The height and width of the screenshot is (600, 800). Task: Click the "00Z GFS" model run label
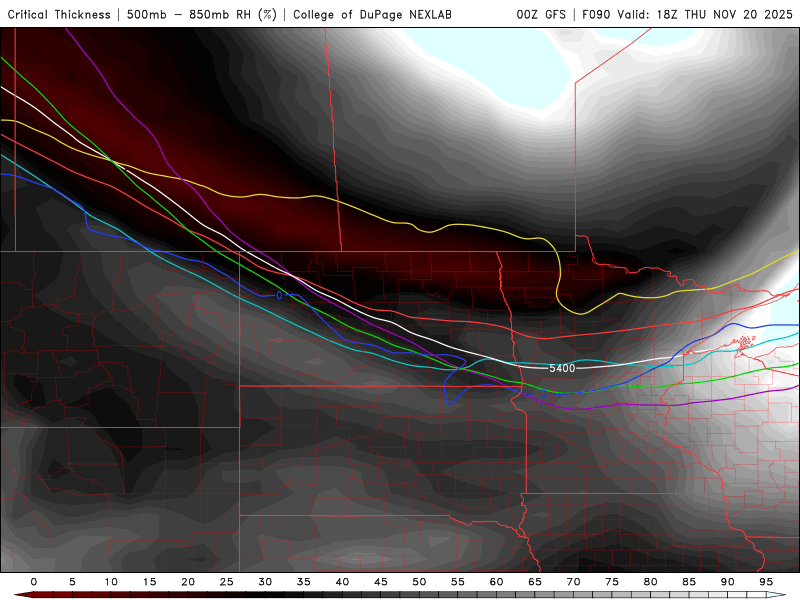coord(541,15)
